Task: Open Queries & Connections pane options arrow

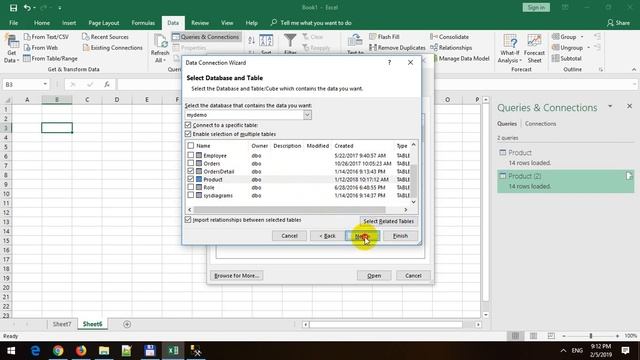Action: pos(610,106)
